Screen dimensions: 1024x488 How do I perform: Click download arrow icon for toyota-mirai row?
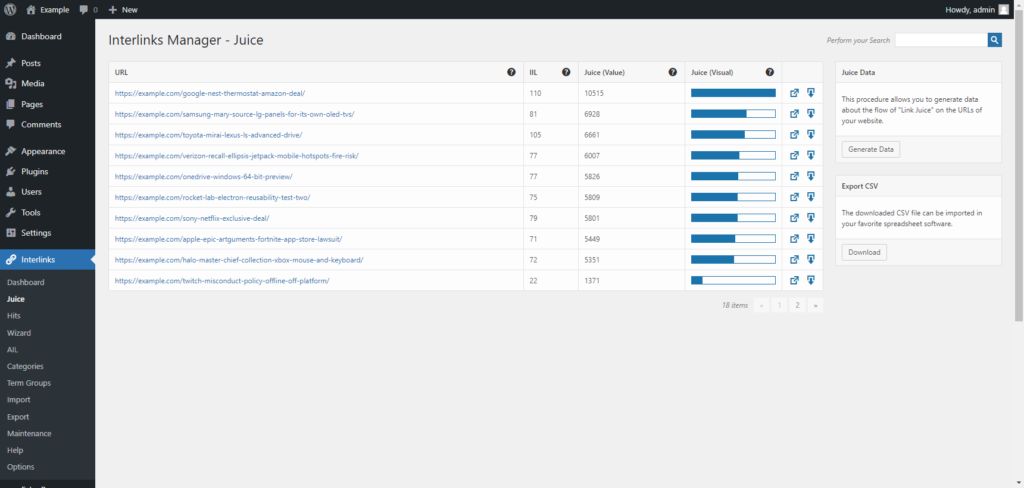point(810,135)
